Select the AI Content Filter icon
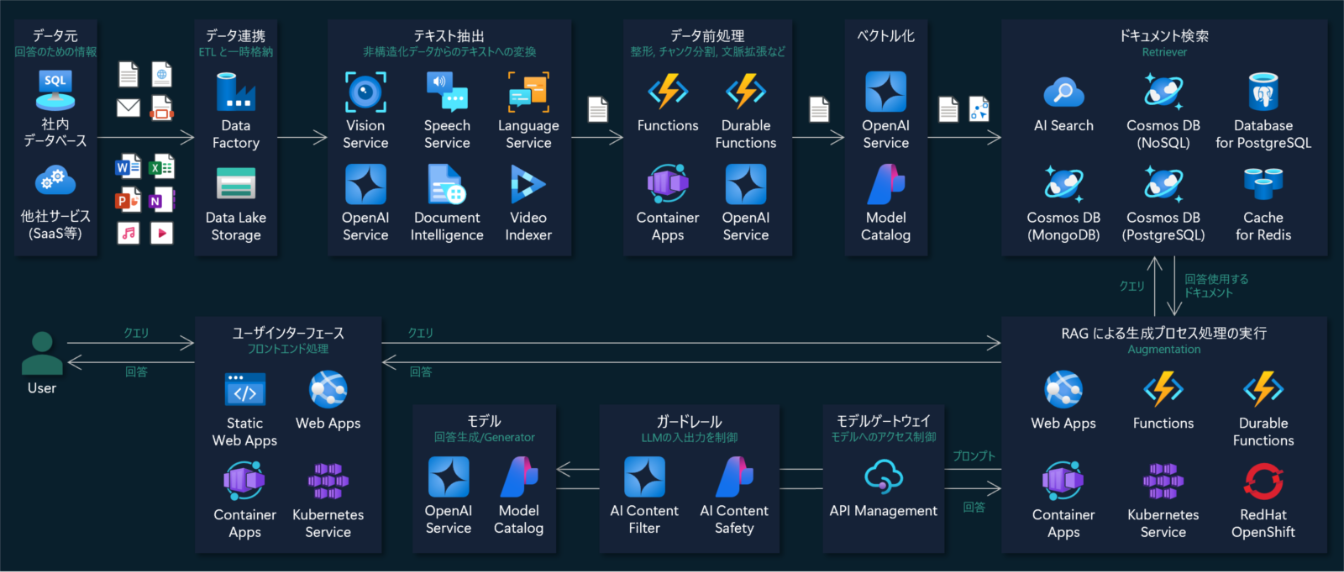 (x=644, y=477)
